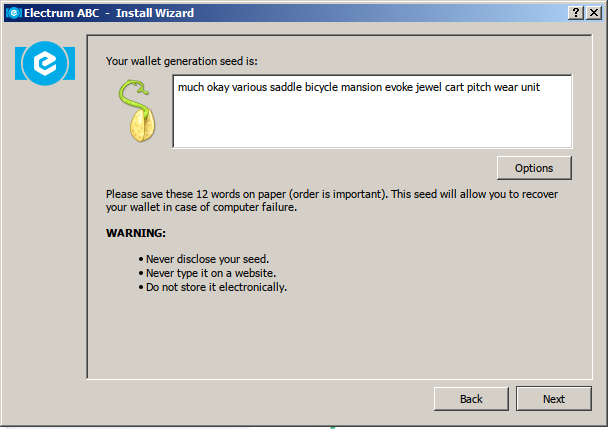The height and width of the screenshot is (429, 608).
Task: Click the "Do not store it electronically." bullet
Action: pyautogui.click(x=212, y=287)
